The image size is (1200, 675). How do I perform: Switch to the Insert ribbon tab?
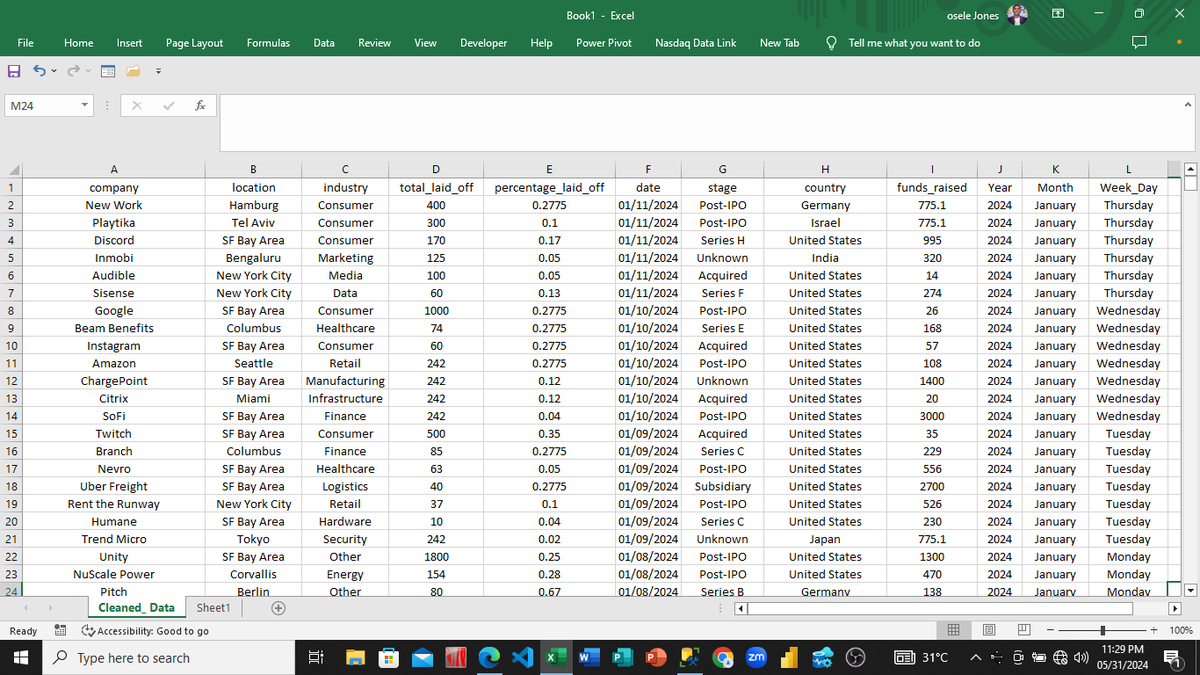click(129, 43)
